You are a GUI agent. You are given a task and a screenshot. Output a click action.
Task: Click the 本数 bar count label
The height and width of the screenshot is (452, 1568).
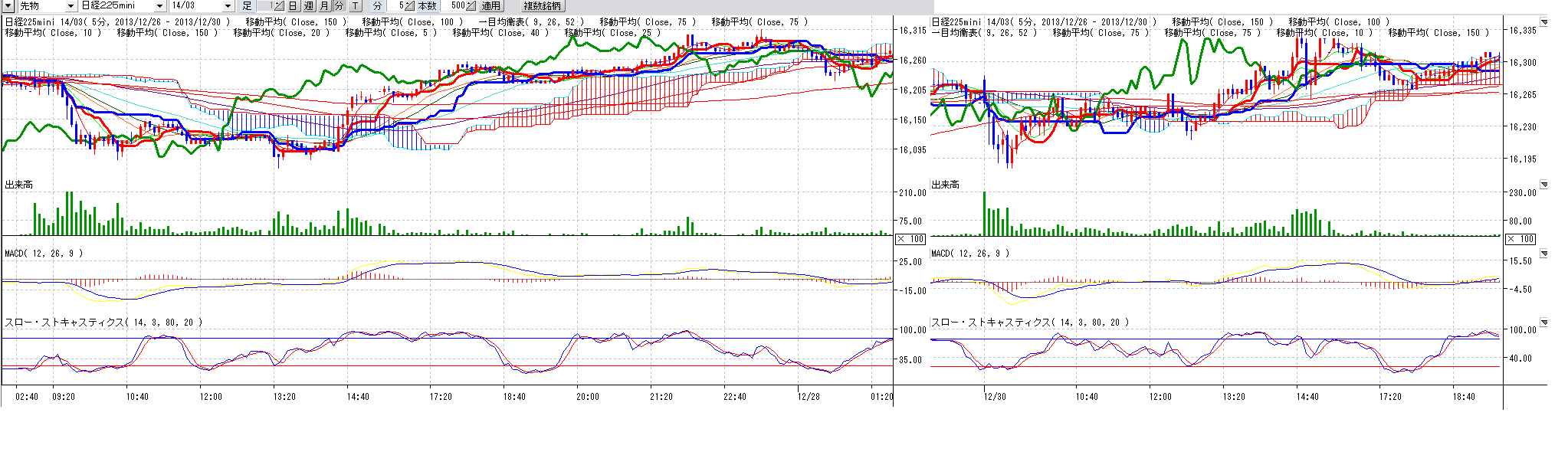pyautogui.click(x=427, y=6)
